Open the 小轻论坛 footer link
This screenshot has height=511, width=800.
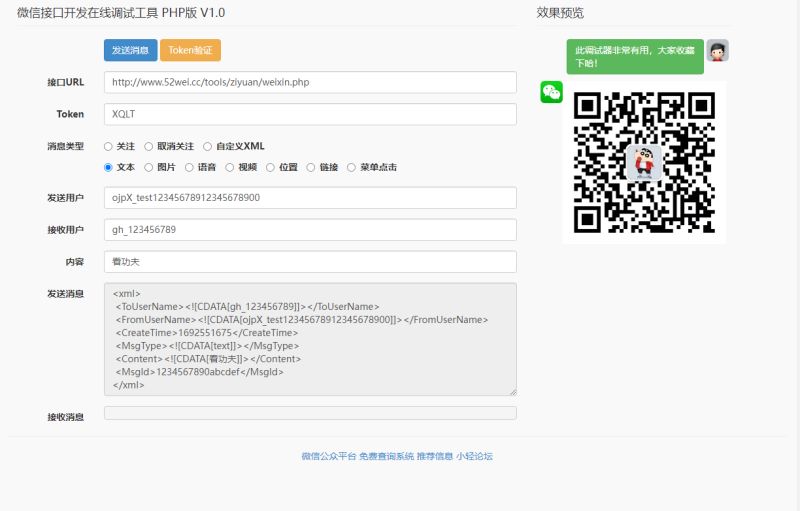click(474, 456)
